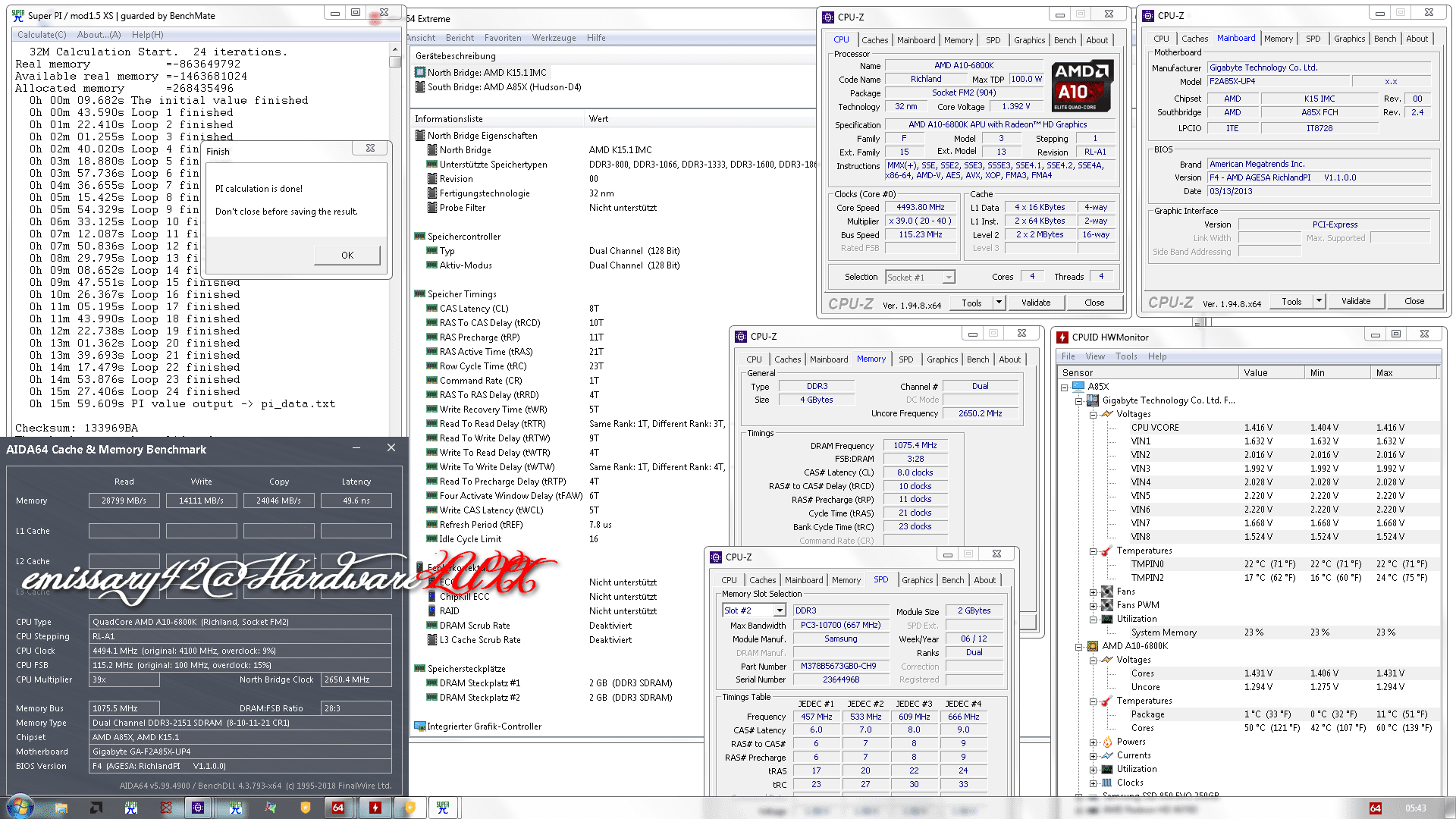Select the CPU VCORE row in HWMonitor

coord(1283,428)
